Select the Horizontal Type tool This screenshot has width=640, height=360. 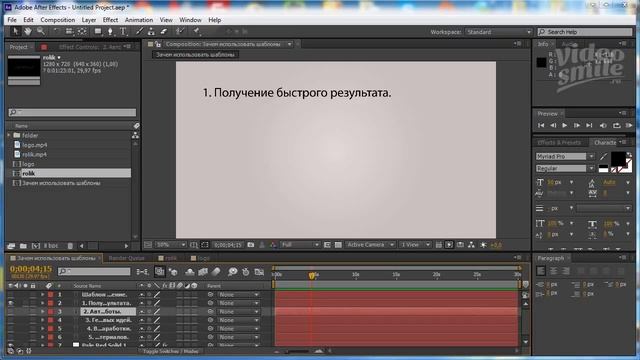pos(123,31)
